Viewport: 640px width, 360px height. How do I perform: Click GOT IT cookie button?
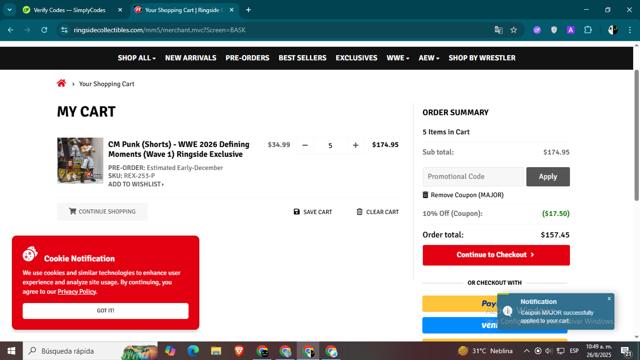pyautogui.click(x=105, y=311)
